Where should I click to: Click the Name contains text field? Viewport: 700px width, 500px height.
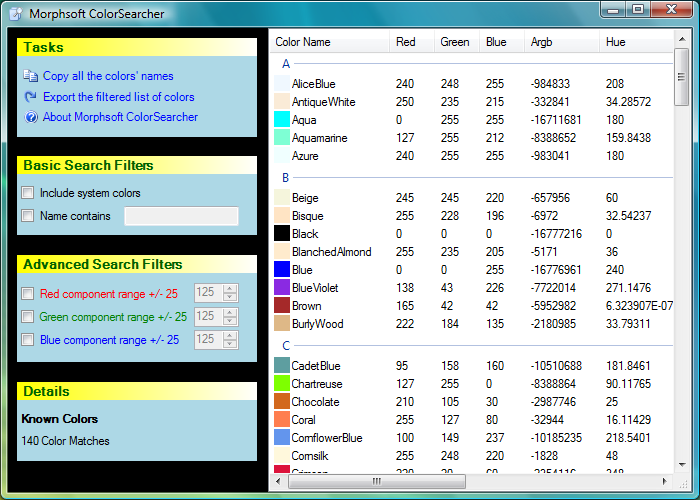181,216
